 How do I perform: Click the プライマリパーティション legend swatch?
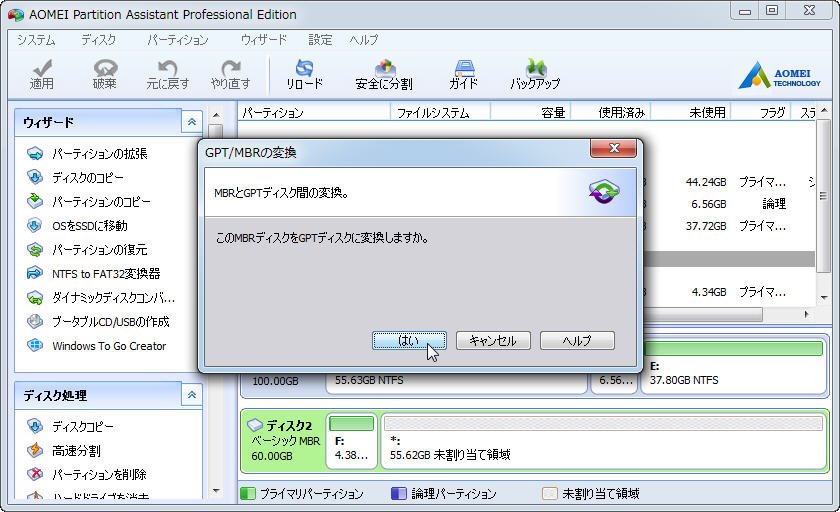point(248,494)
